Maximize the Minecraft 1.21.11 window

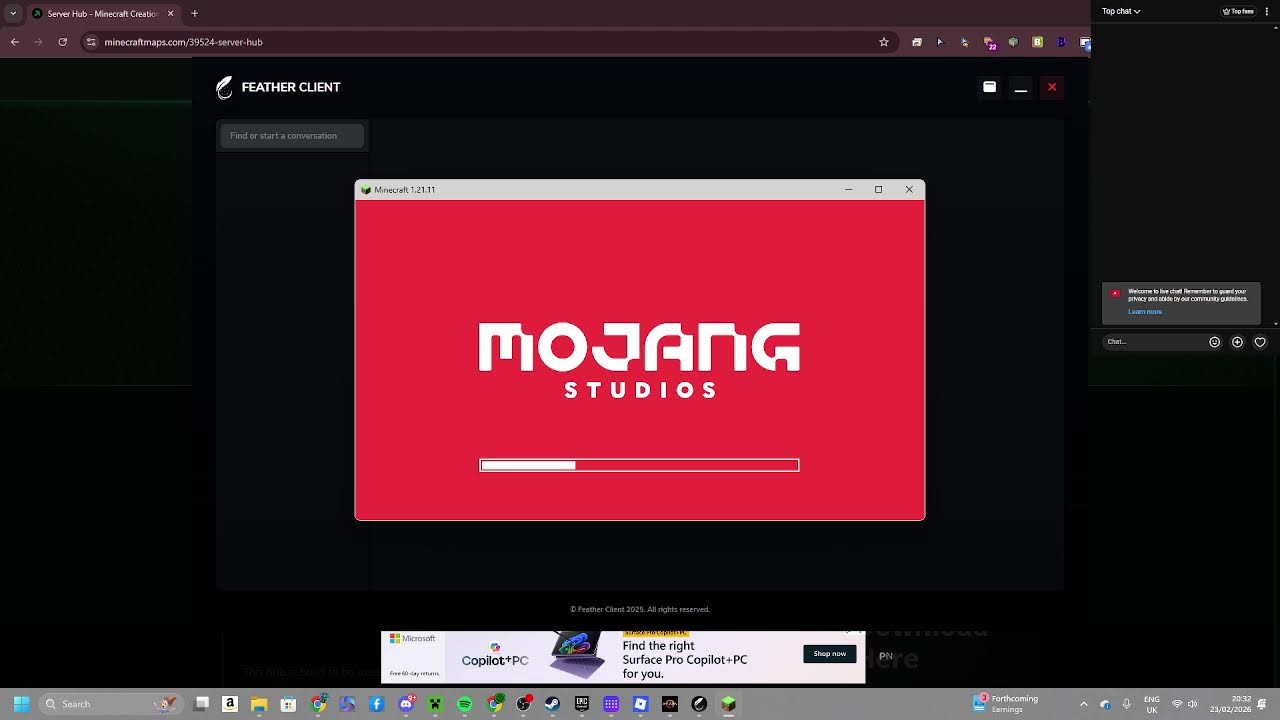(x=878, y=189)
